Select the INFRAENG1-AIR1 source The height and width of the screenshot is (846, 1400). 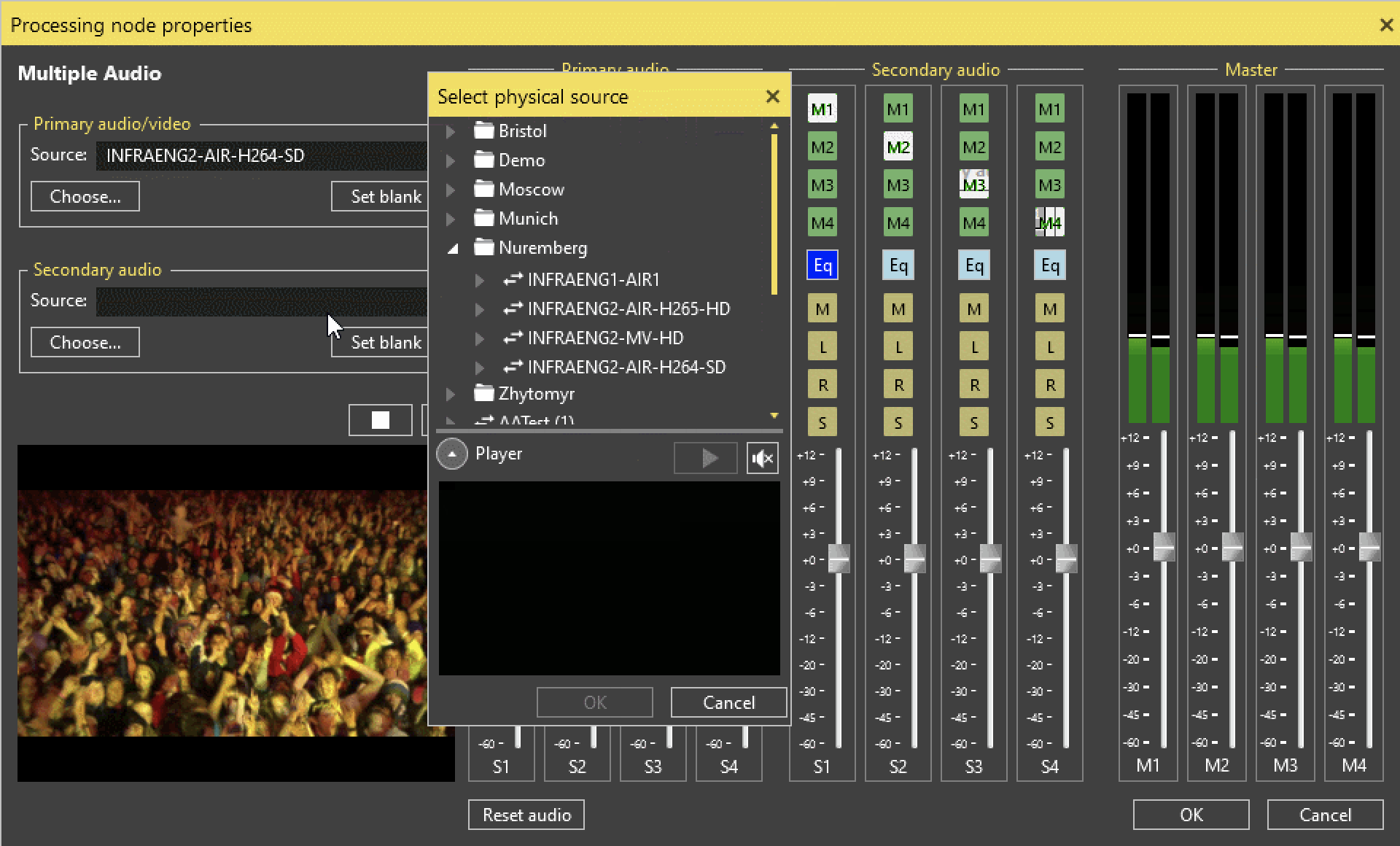(x=593, y=280)
